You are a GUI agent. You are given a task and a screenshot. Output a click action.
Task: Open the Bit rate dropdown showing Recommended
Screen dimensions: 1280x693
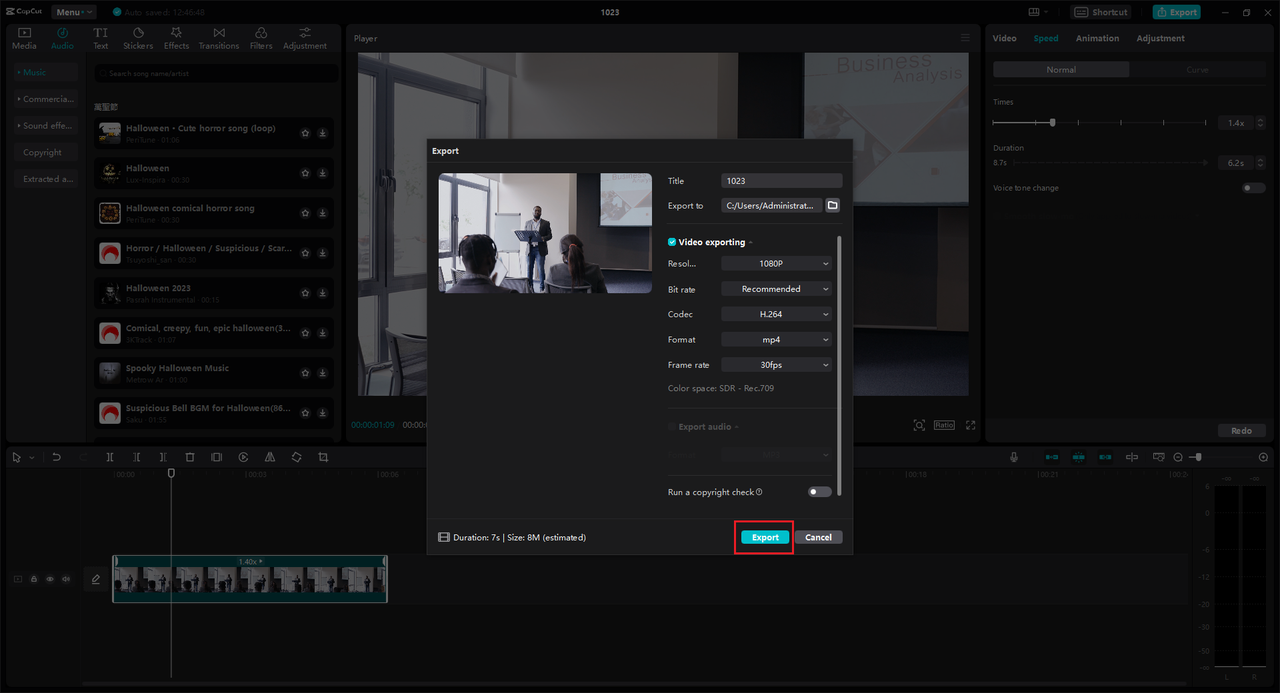pos(776,289)
